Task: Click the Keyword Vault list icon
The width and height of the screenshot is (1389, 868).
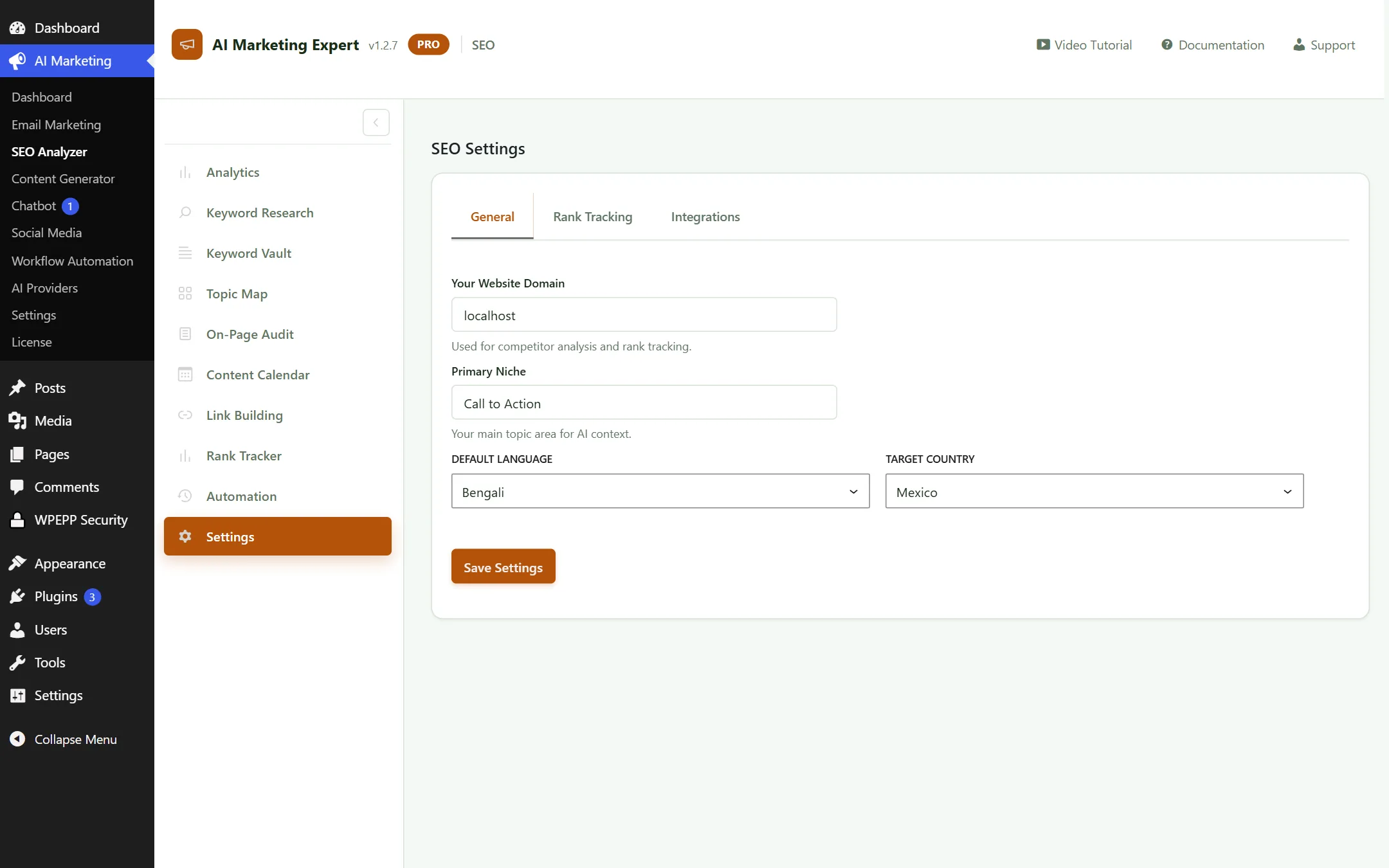Action: [x=185, y=253]
